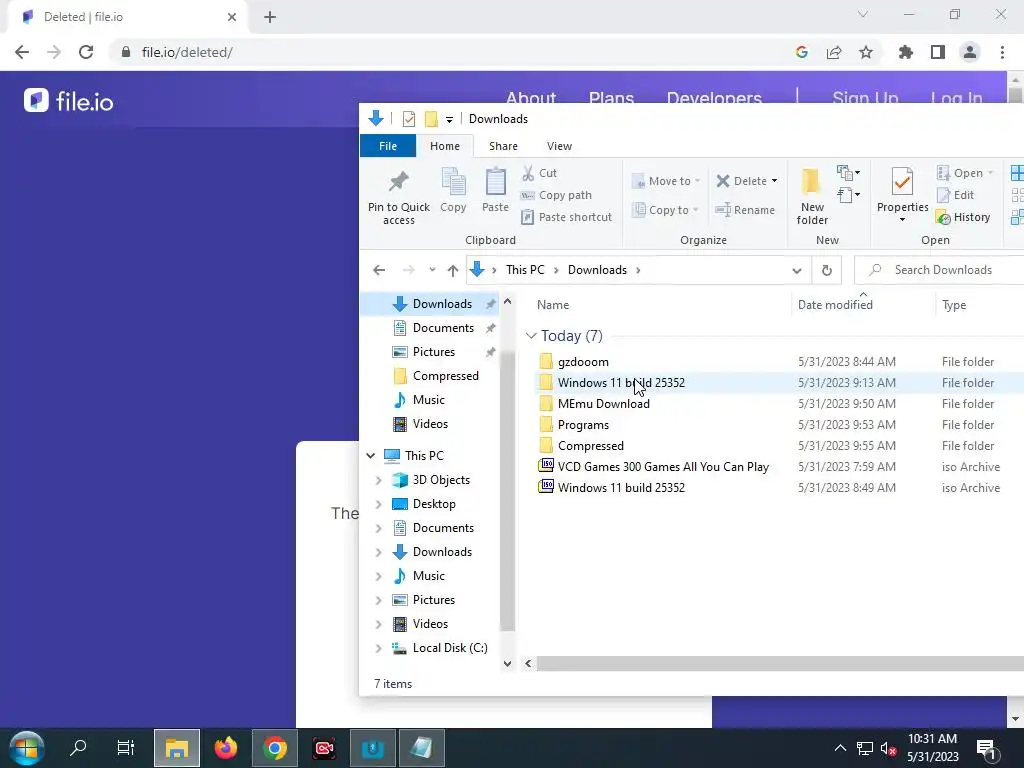Select VCD Games 300 Games iso file
1024x768 pixels.
coord(663,467)
